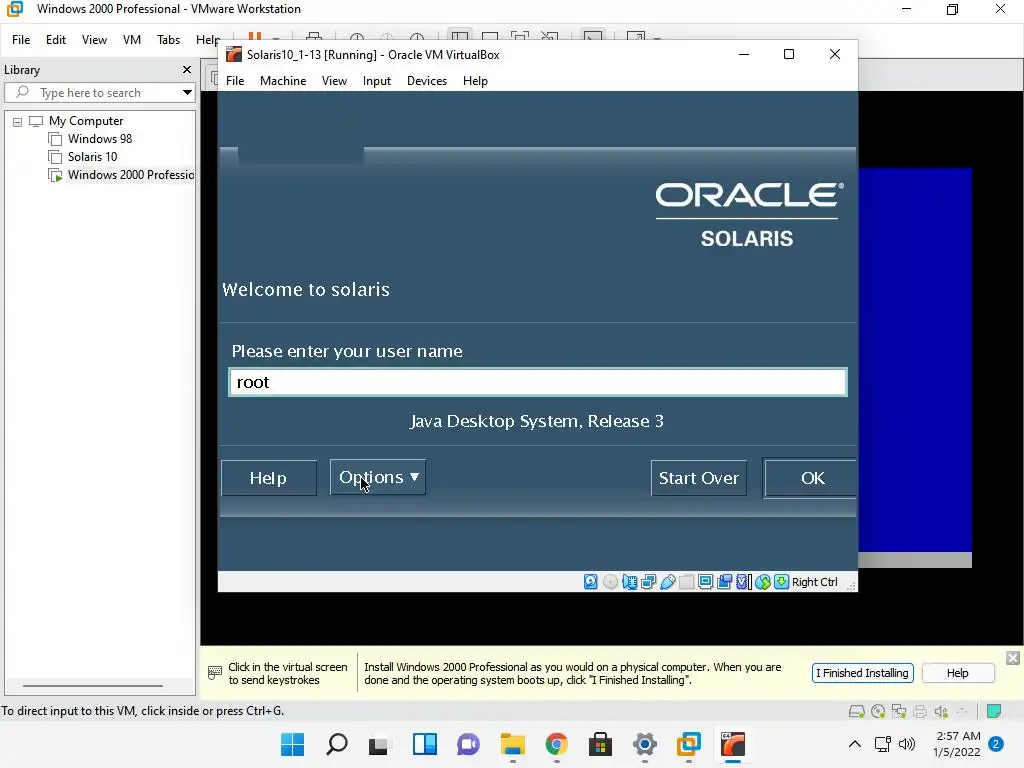Screen dimensions: 1024x768
Task: Click user name field containing root
Action: click(538, 382)
